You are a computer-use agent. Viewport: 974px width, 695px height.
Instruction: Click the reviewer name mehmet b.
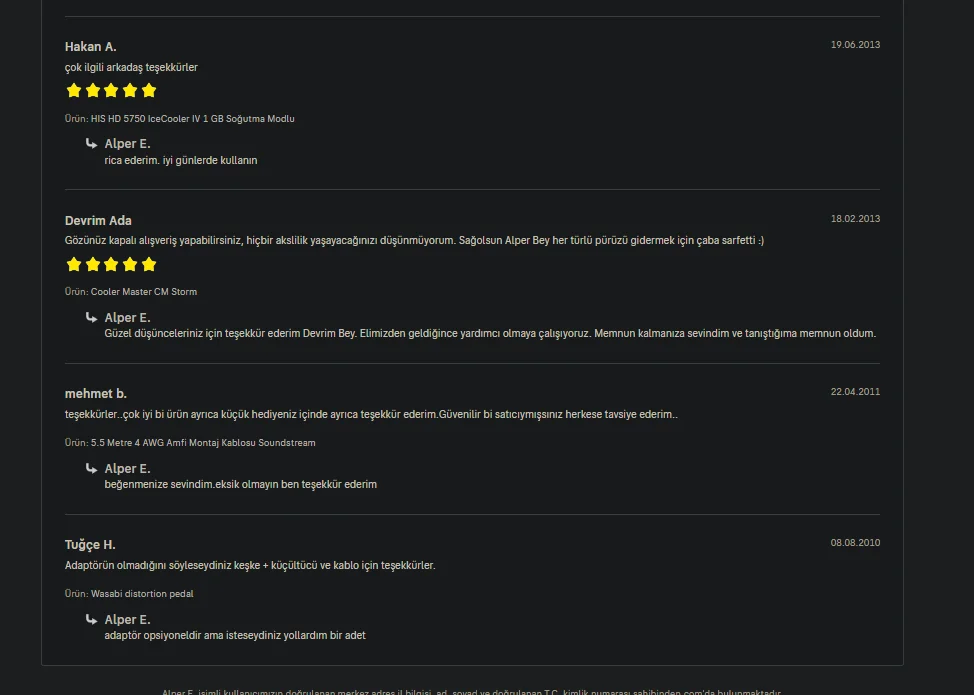pyautogui.click(x=96, y=394)
